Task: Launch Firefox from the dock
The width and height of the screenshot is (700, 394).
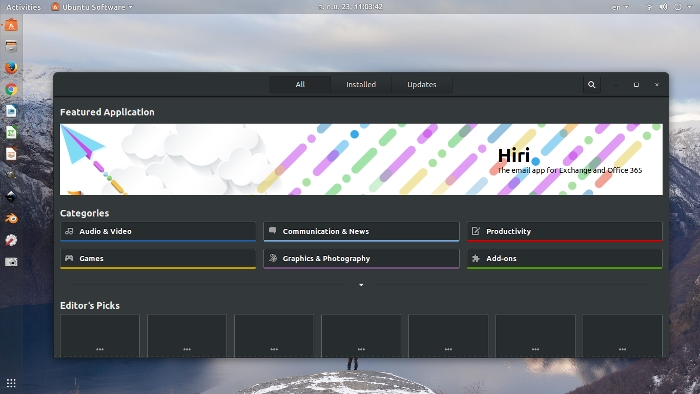Action: (11, 67)
